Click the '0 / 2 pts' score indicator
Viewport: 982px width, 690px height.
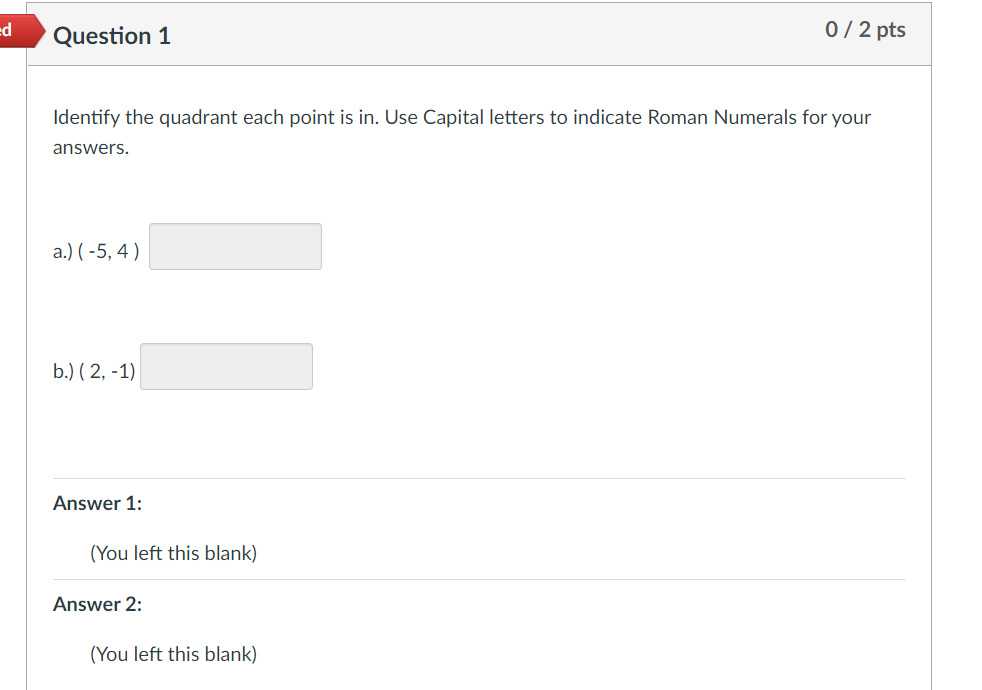[864, 30]
